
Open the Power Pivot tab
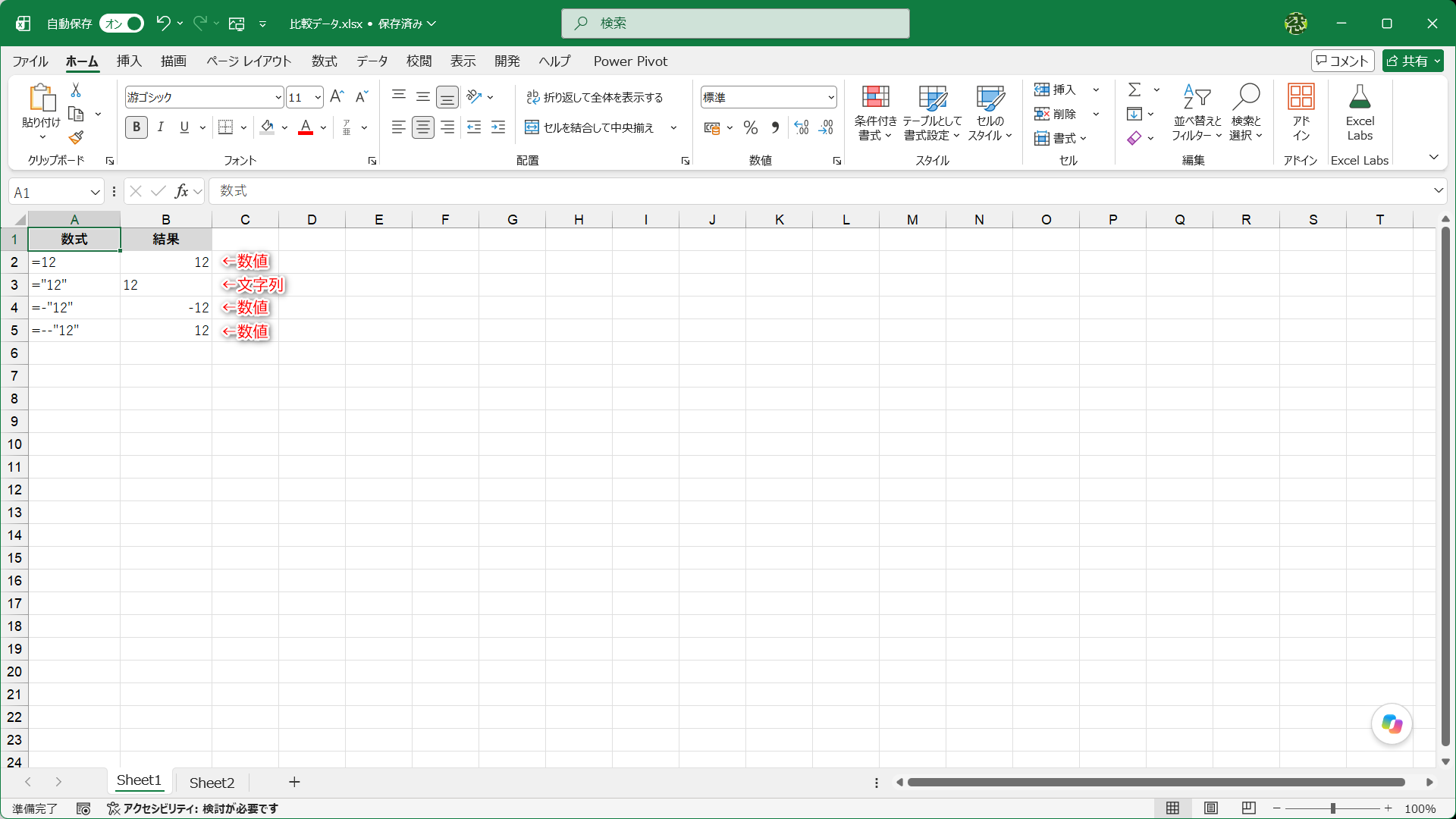[630, 61]
